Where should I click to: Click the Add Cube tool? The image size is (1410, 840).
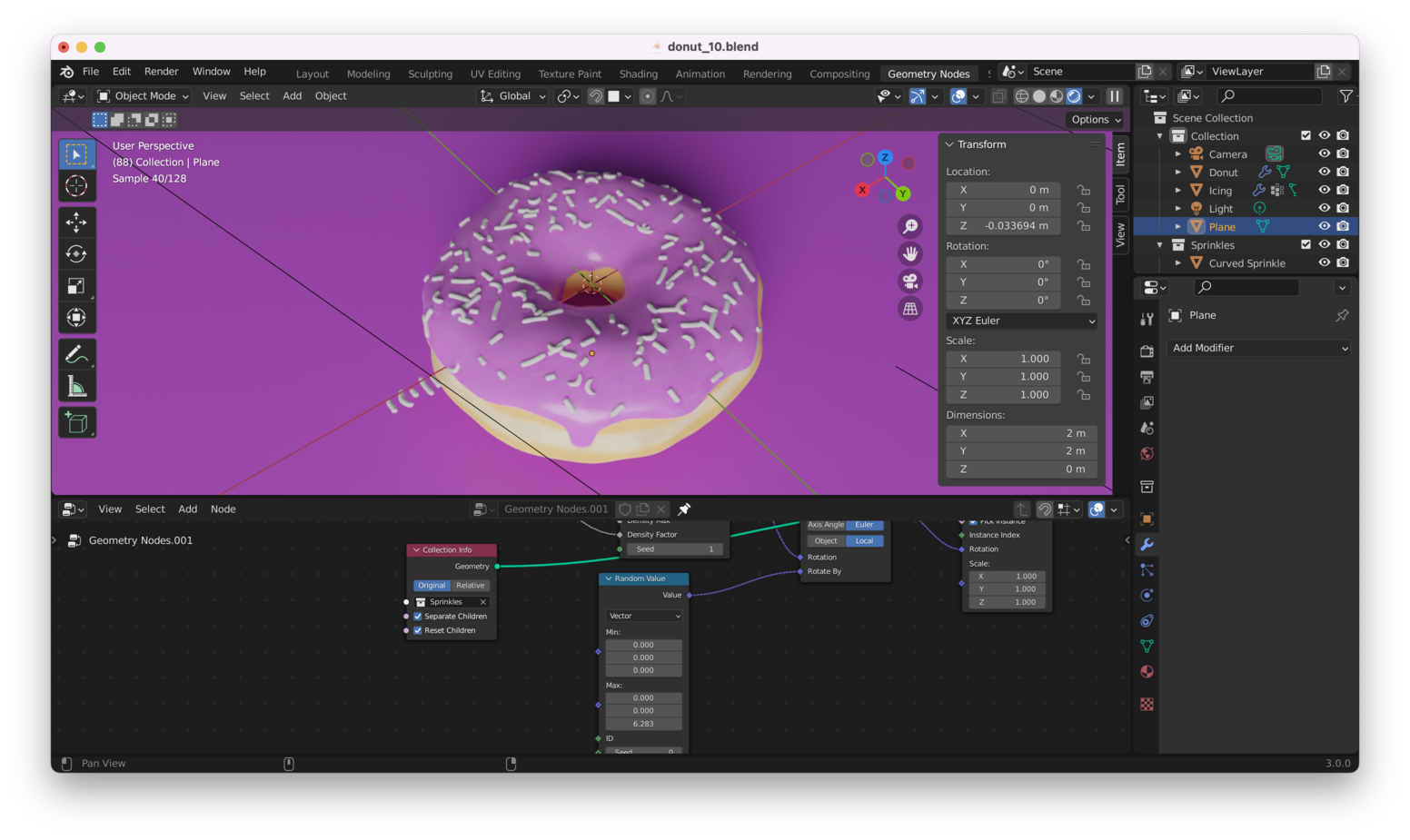click(77, 422)
